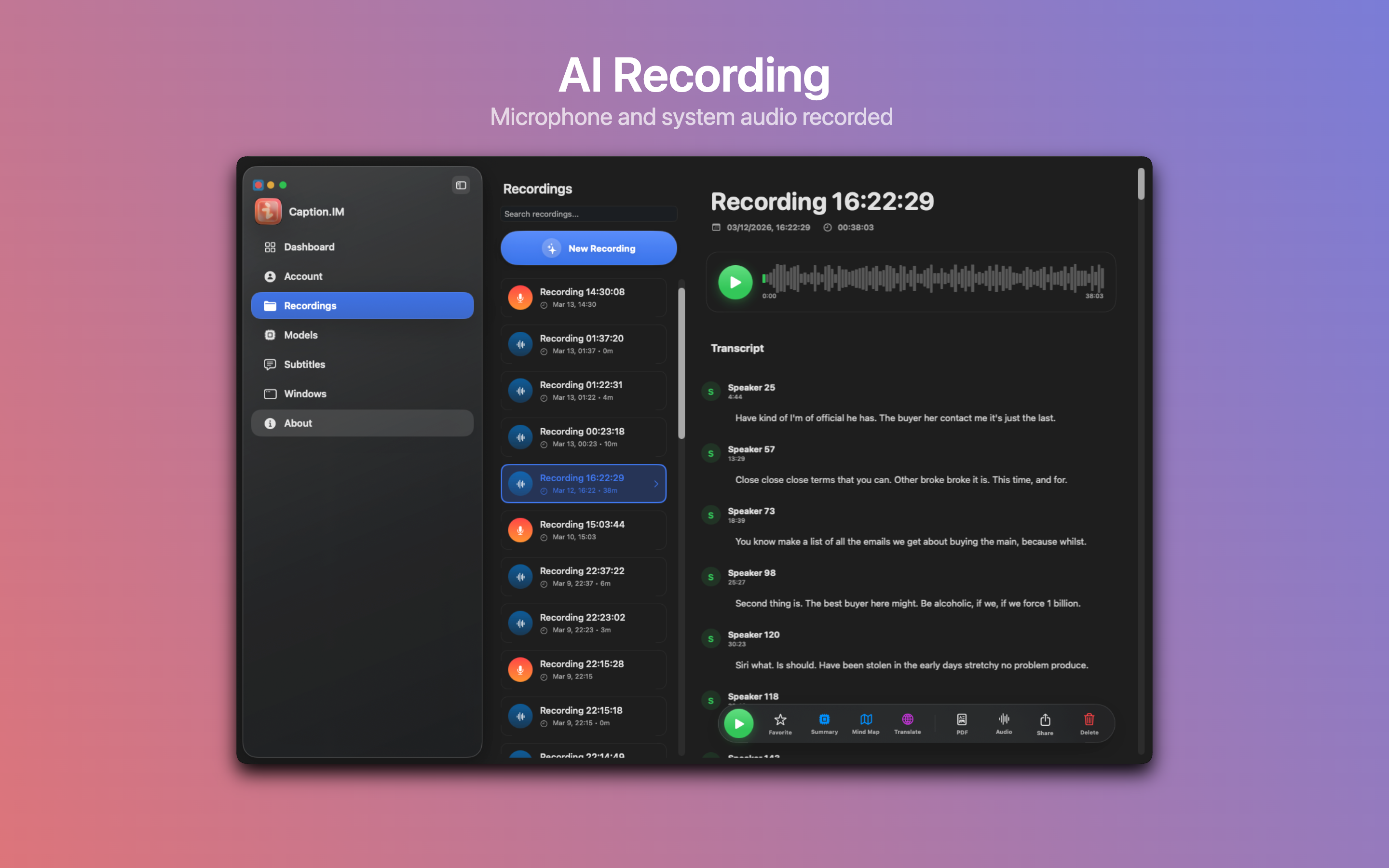
Task: Select the Recordings section in the sidebar
Action: [310, 305]
